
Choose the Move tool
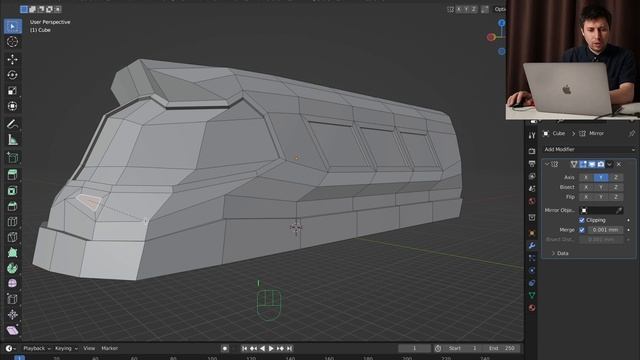tap(13, 60)
